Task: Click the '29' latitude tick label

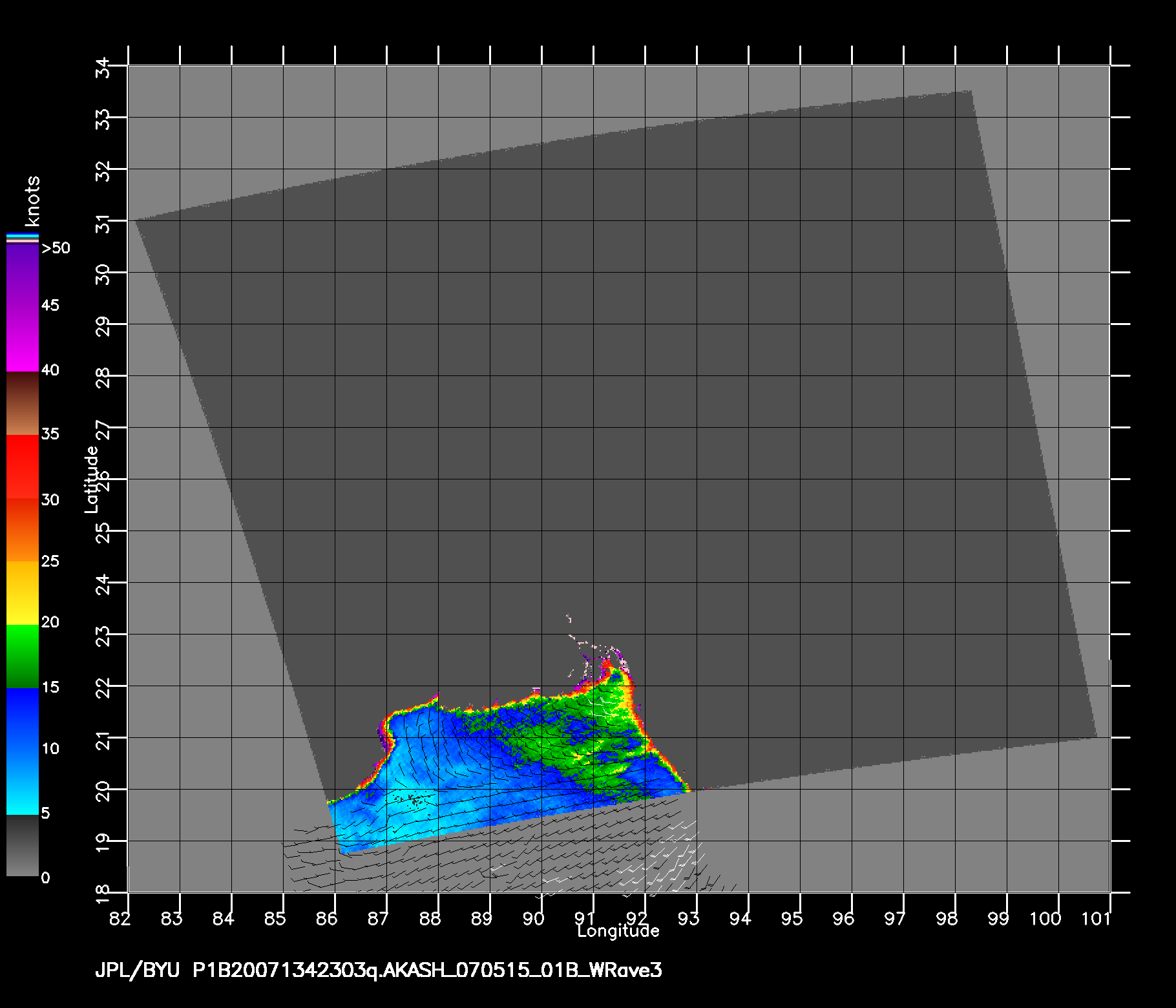Action: coord(103,327)
